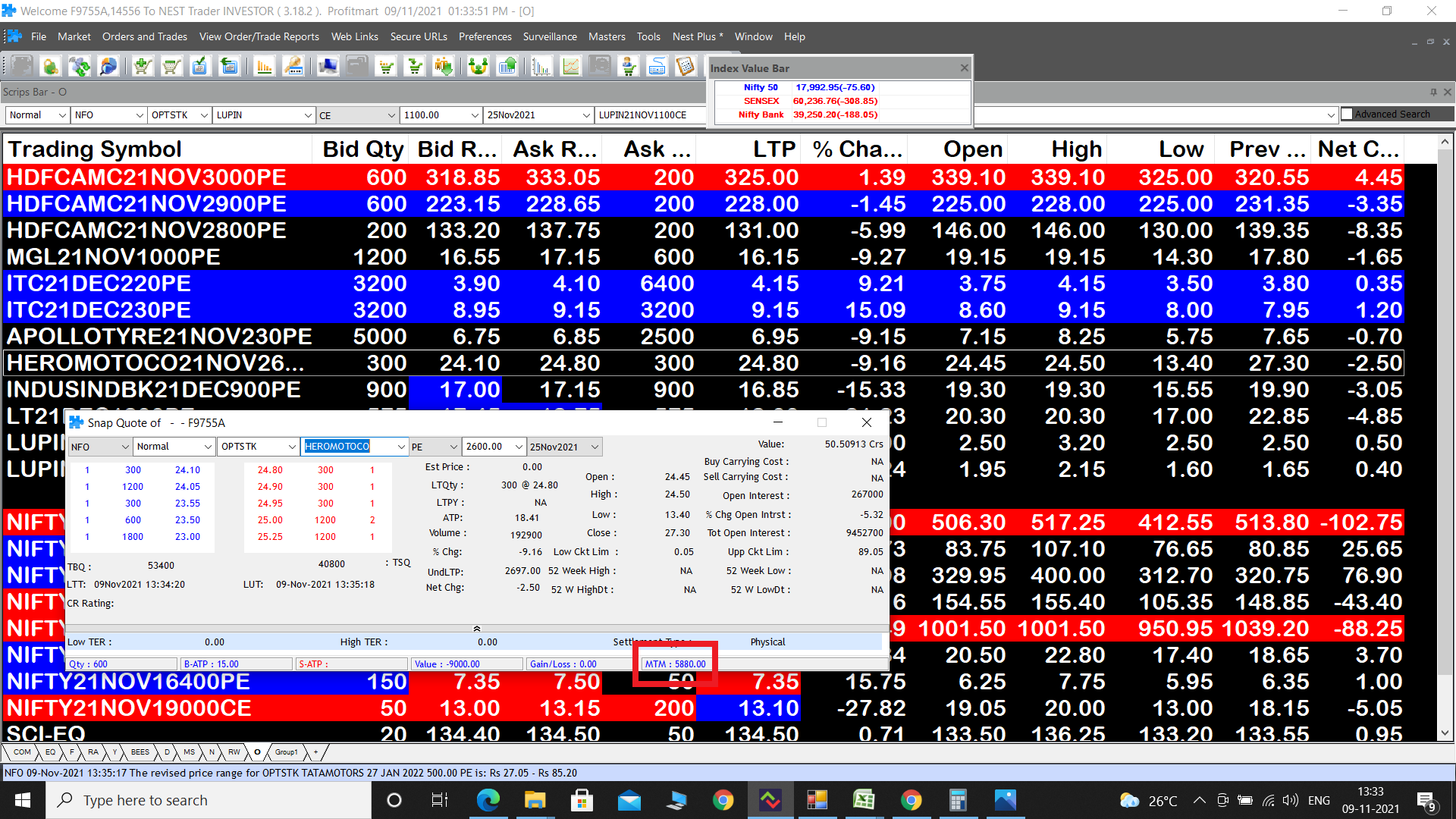Click the Low column header
The image size is (1456, 819).
(x=1160, y=149)
